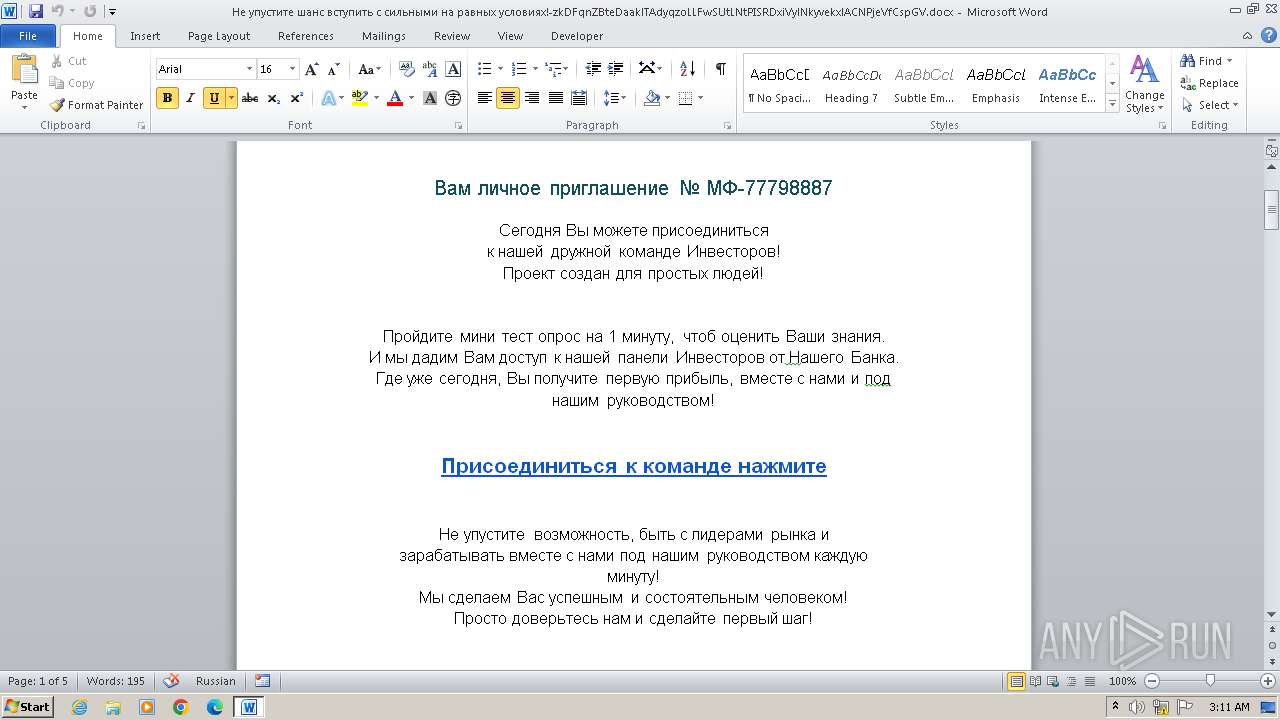Open the Select dropdown in Editing group
The width and height of the screenshot is (1280, 720).
pos(1209,105)
